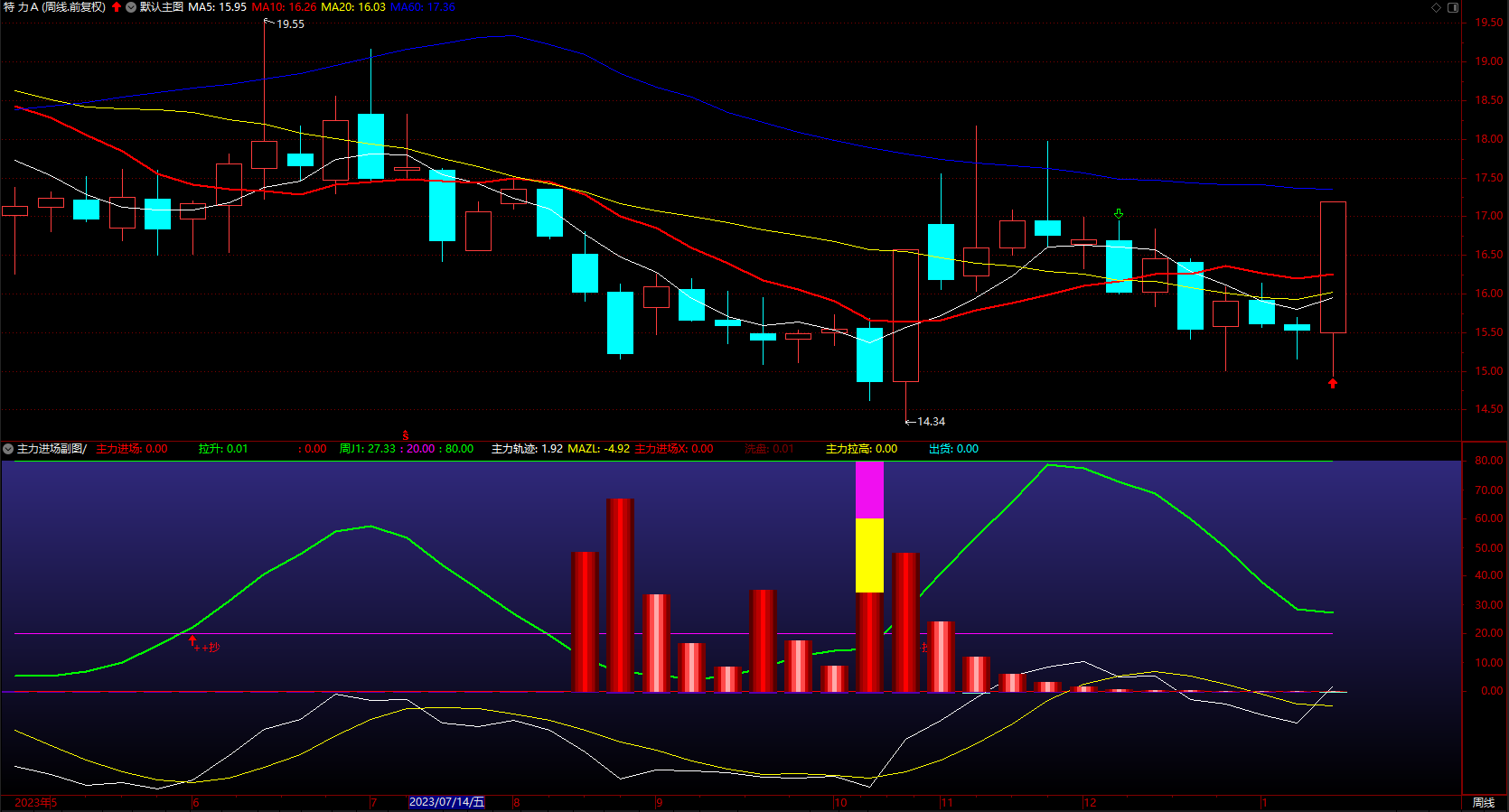The width and height of the screenshot is (1509, 812).
Task: Click the MA5: 15.95 label
Action: pos(217,7)
